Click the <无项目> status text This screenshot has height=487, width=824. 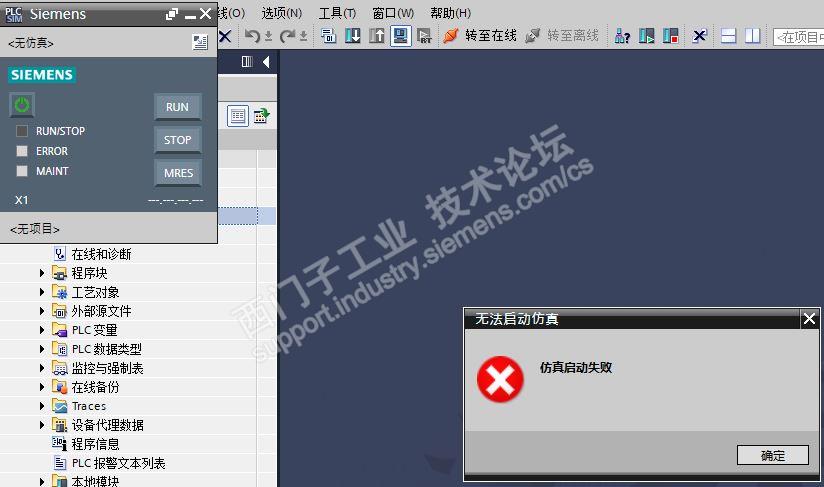35,229
